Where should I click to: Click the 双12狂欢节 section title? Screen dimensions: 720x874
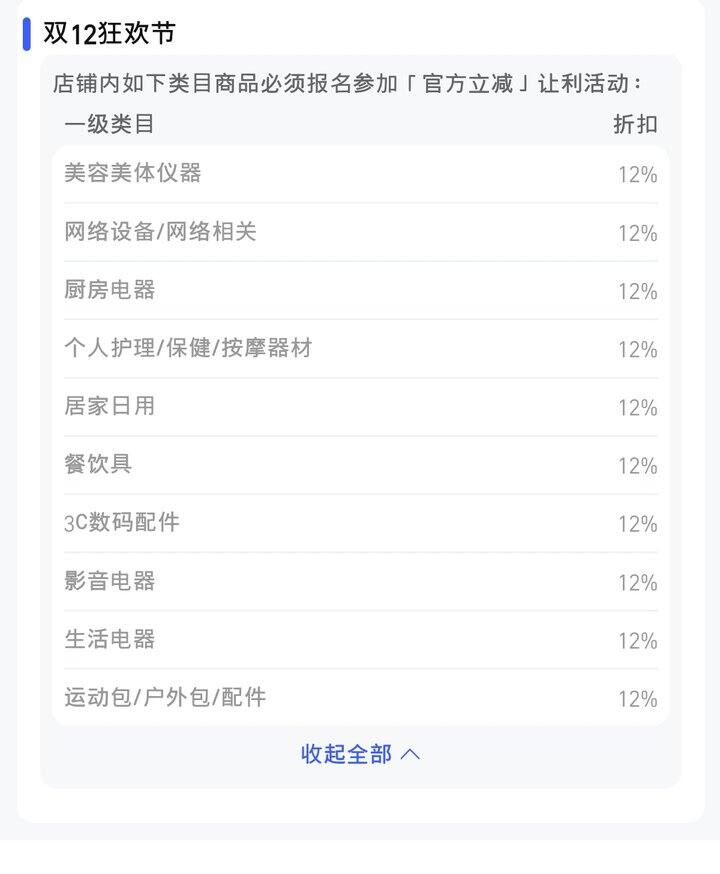[109, 33]
